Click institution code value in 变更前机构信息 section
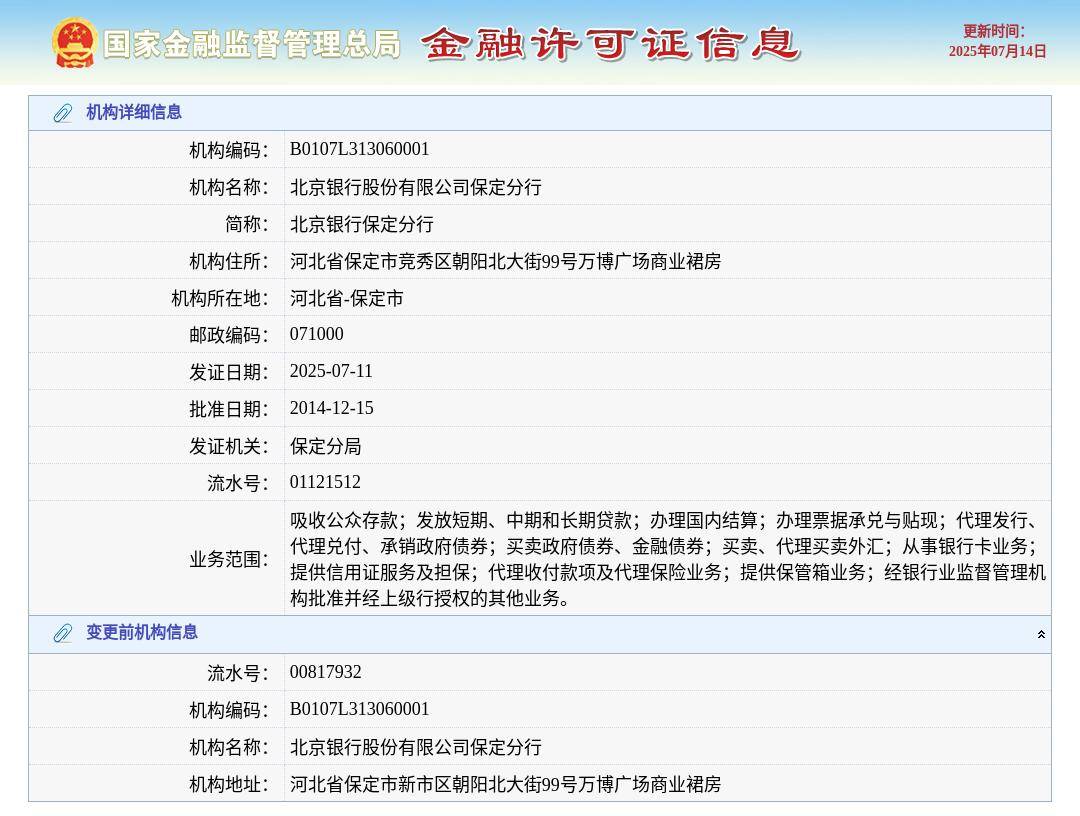1080x816 pixels. [360, 709]
